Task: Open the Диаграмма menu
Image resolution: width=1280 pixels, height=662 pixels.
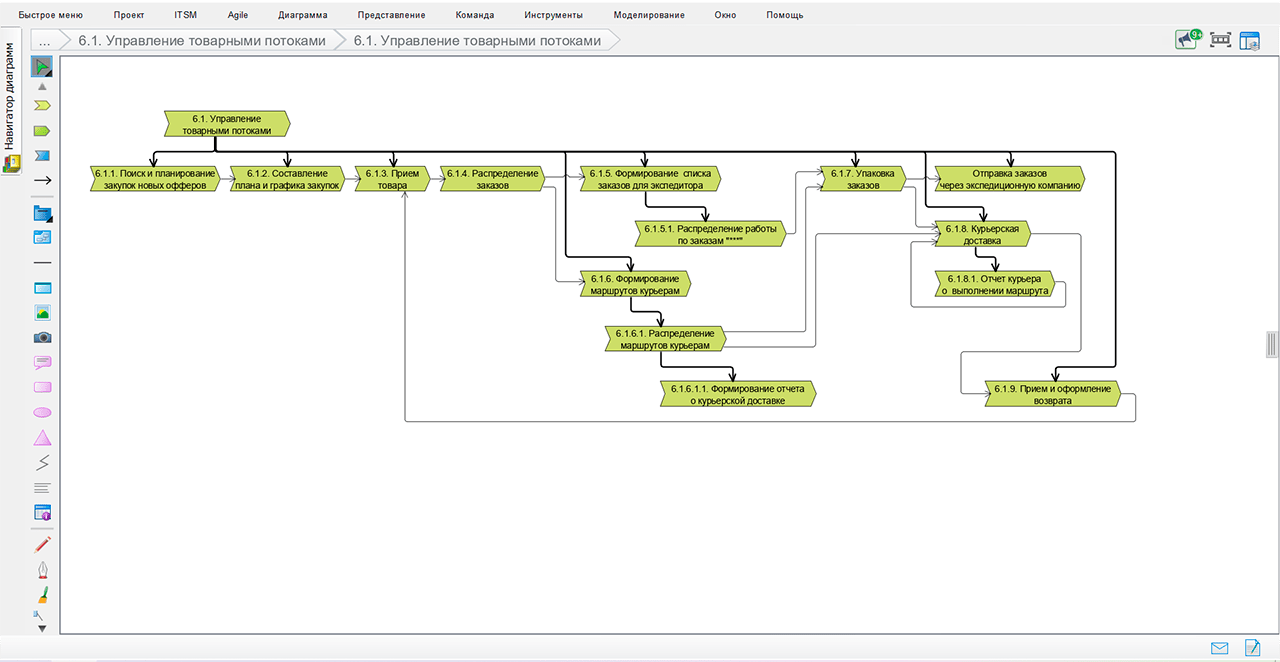Action: click(x=302, y=15)
